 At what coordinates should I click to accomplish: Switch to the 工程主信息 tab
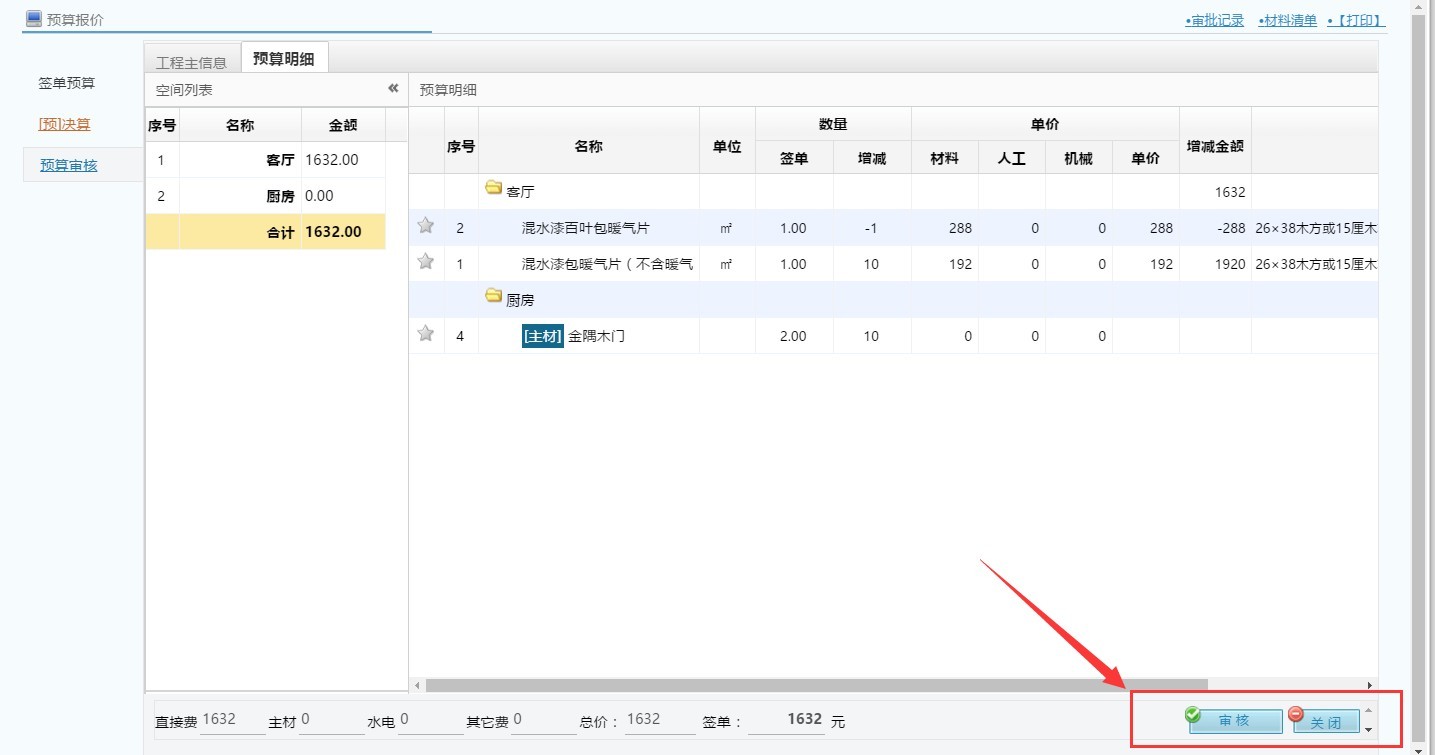pyautogui.click(x=191, y=60)
